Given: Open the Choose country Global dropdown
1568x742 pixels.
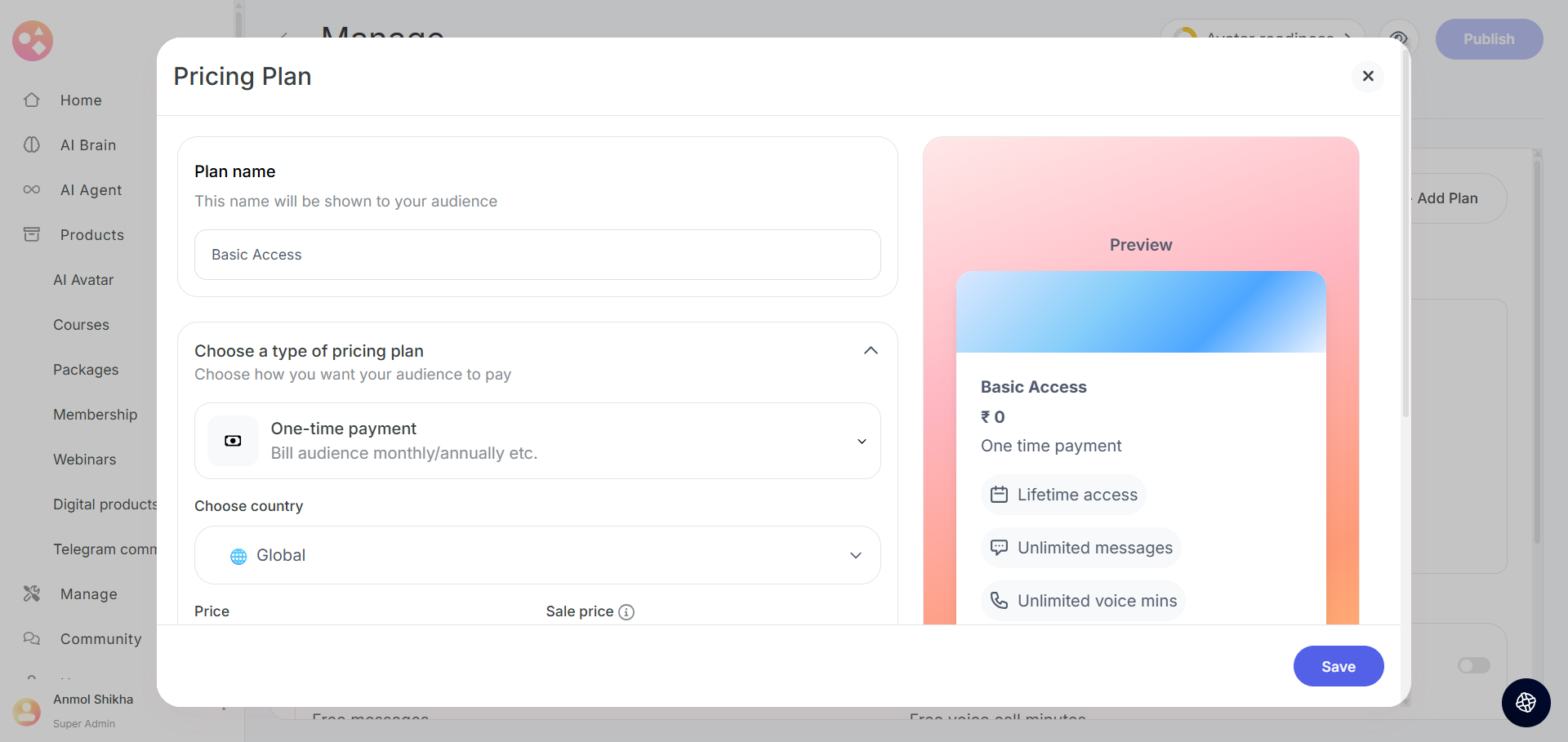Looking at the screenshot, I should pos(537,555).
